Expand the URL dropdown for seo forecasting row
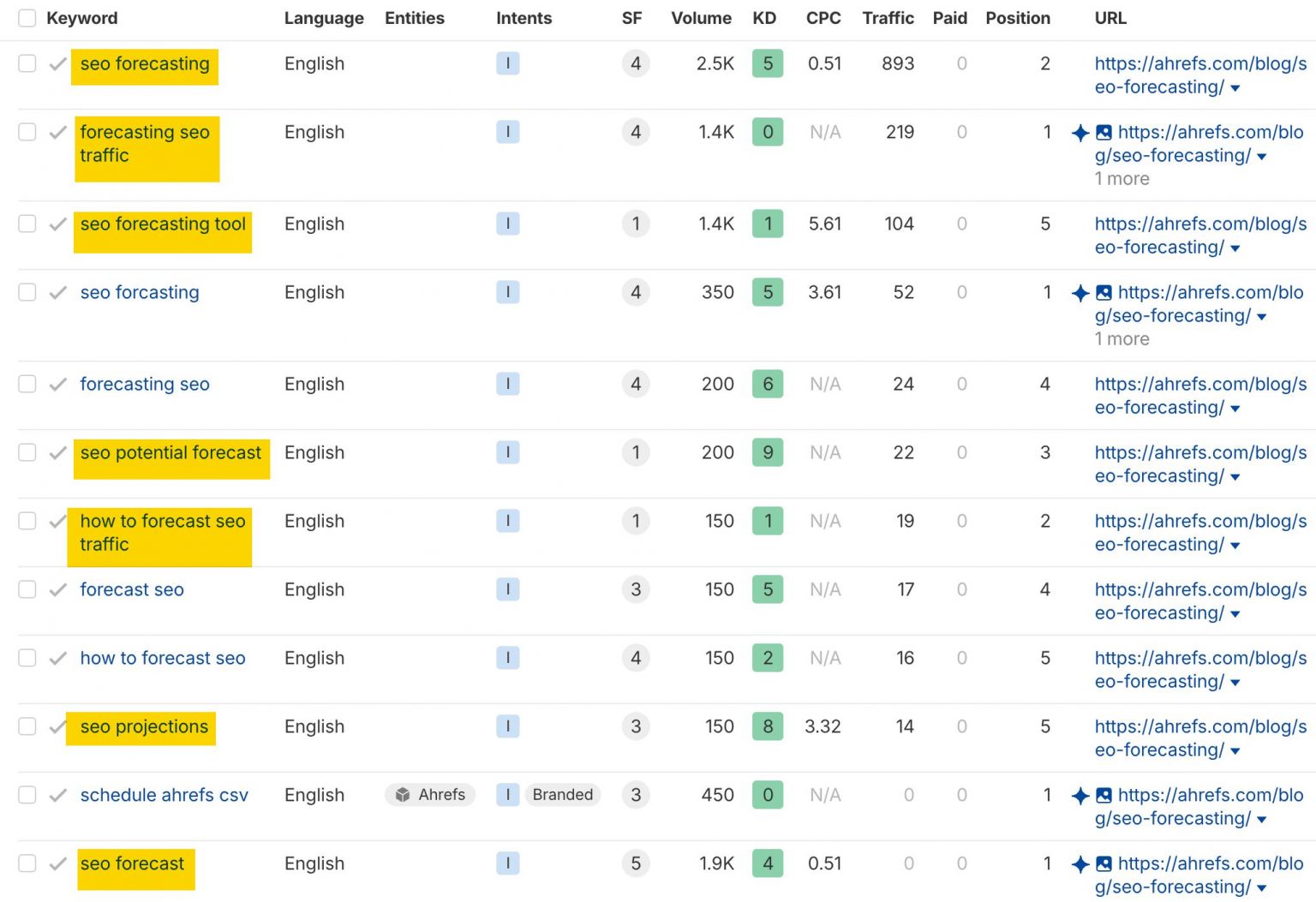 pyautogui.click(x=1234, y=87)
